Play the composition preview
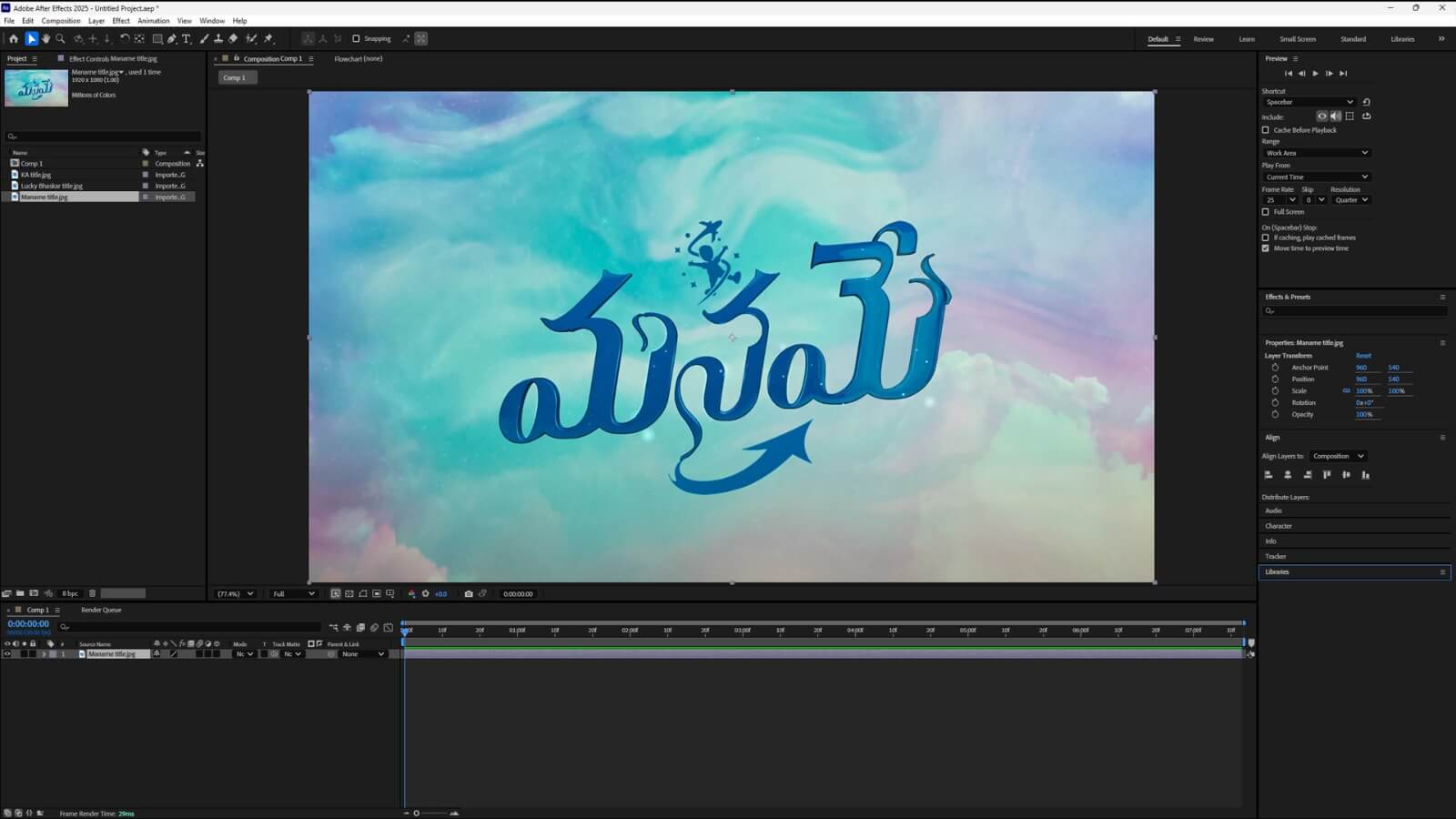Image resolution: width=1456 pixels, height=819 pixels. 1315,74
